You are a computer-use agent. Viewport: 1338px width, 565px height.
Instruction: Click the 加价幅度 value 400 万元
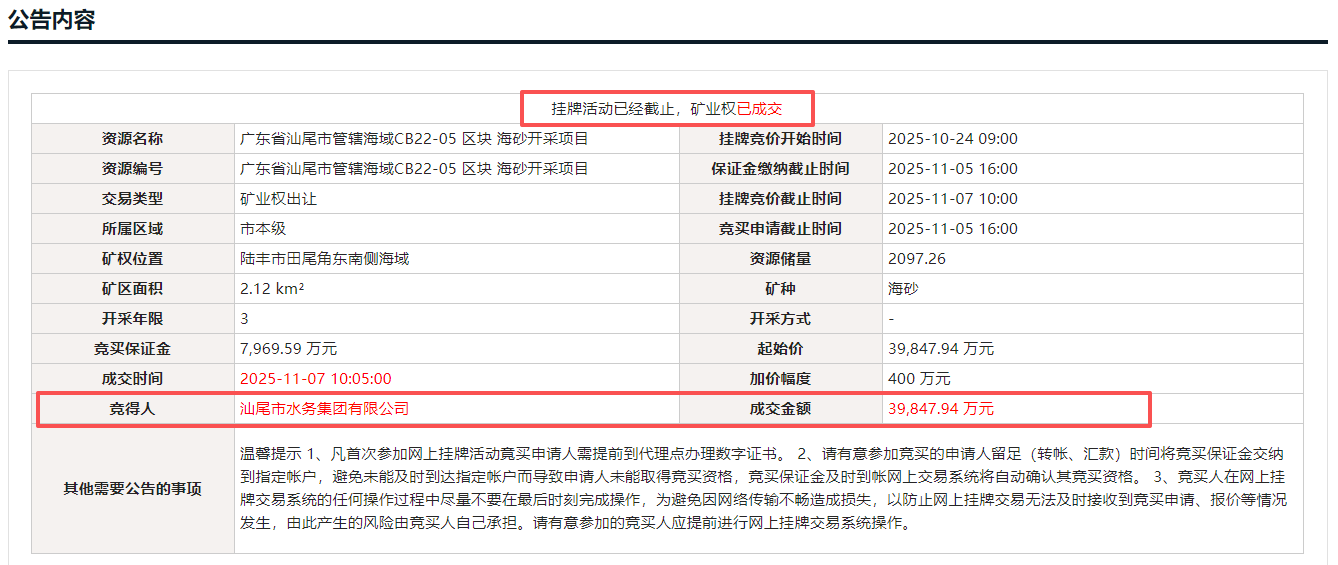click(919, 379)
